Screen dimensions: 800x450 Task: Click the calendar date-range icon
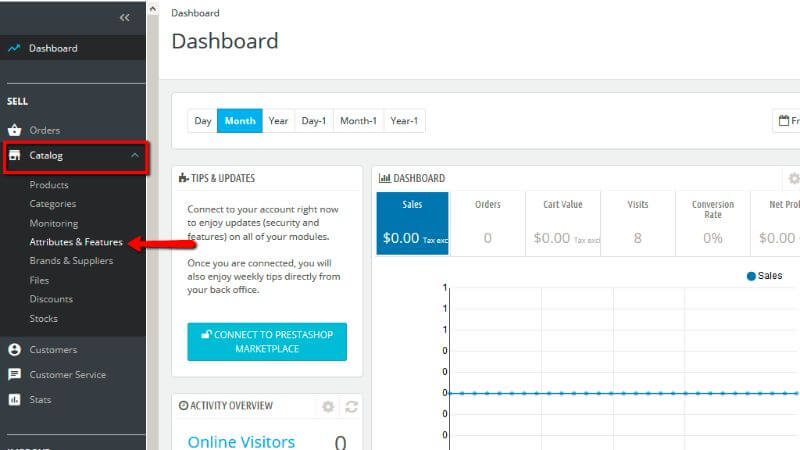pyautogui.click(x=784, y=121)
